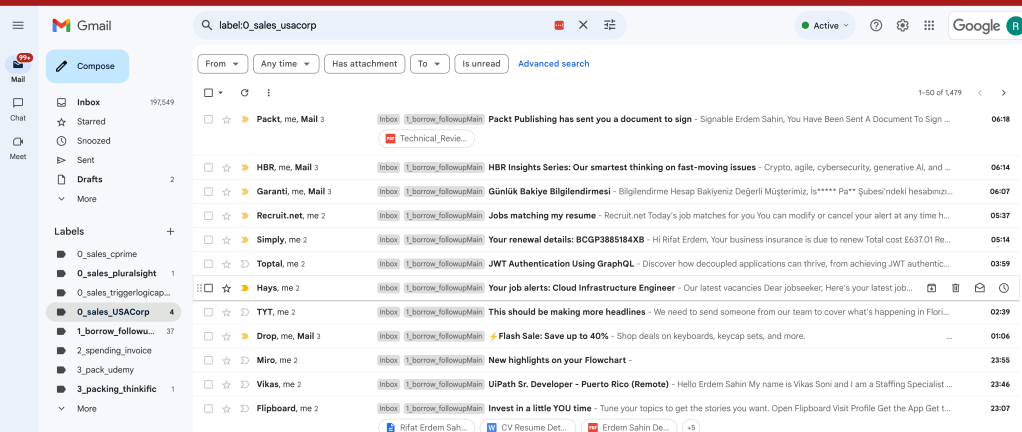Open the main menu hamburger icon

point(18,25)
